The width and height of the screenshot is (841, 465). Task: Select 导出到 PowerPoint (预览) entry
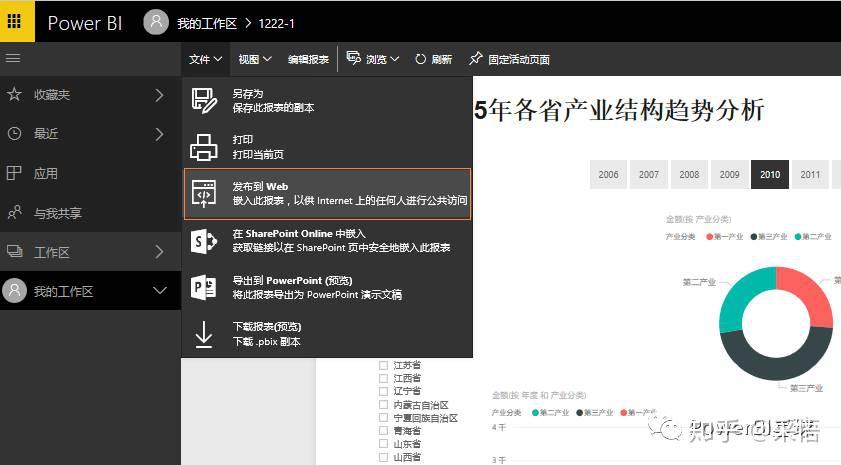(327, 287)
